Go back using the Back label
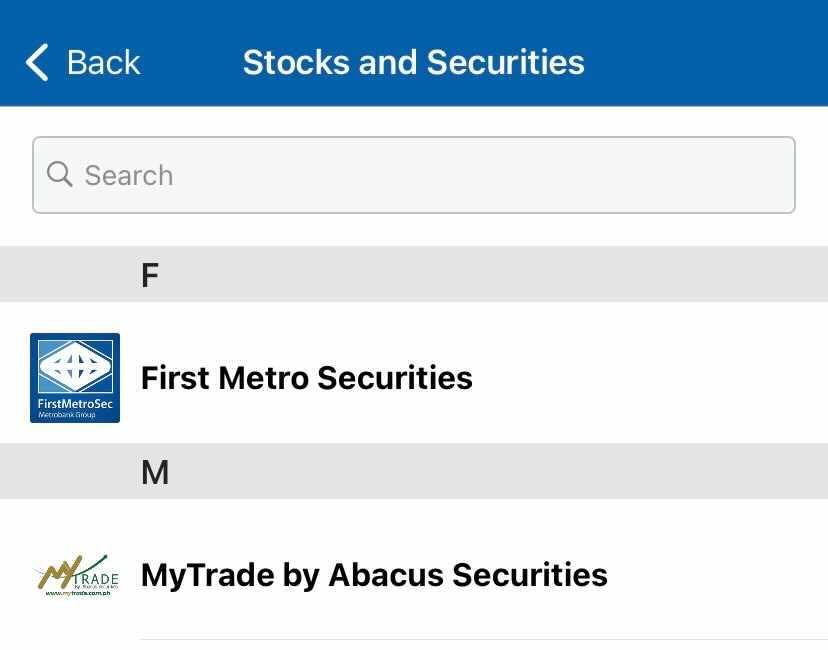The width and height of the screenshot is (828, 650). point(104,62)
